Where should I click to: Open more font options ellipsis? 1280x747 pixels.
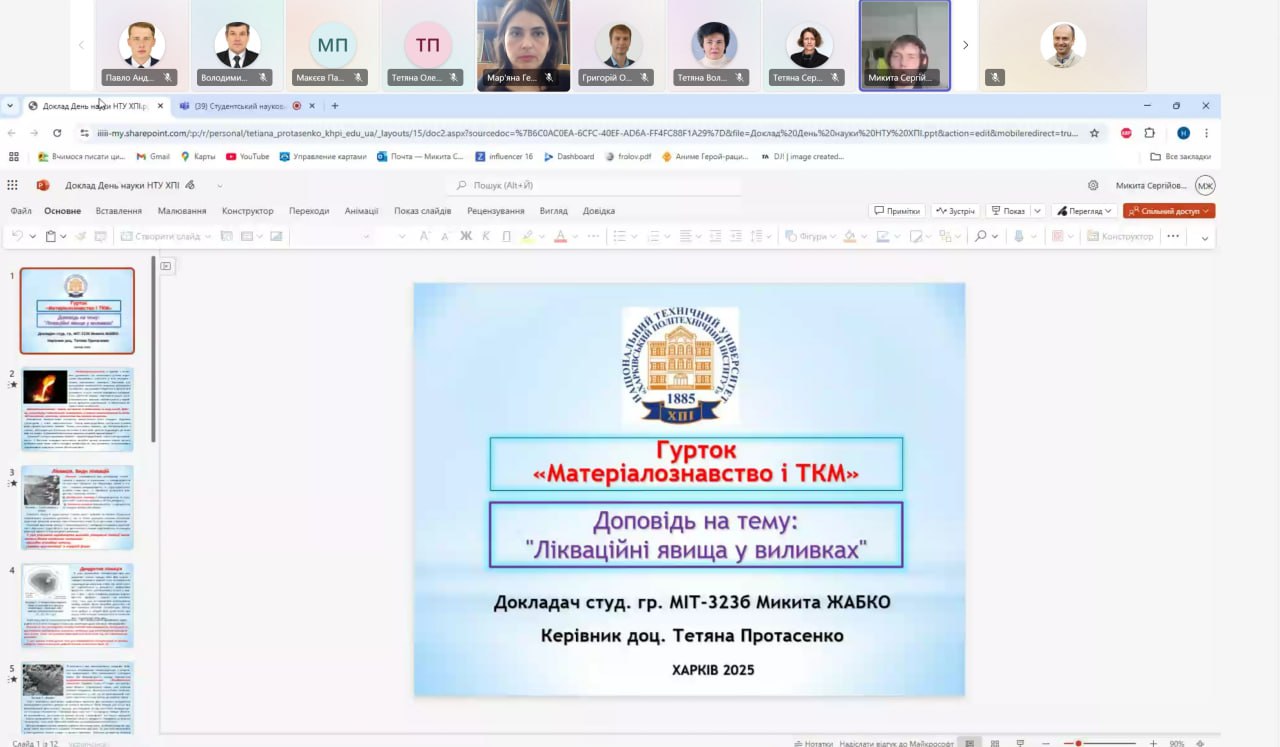coord(593,236)
